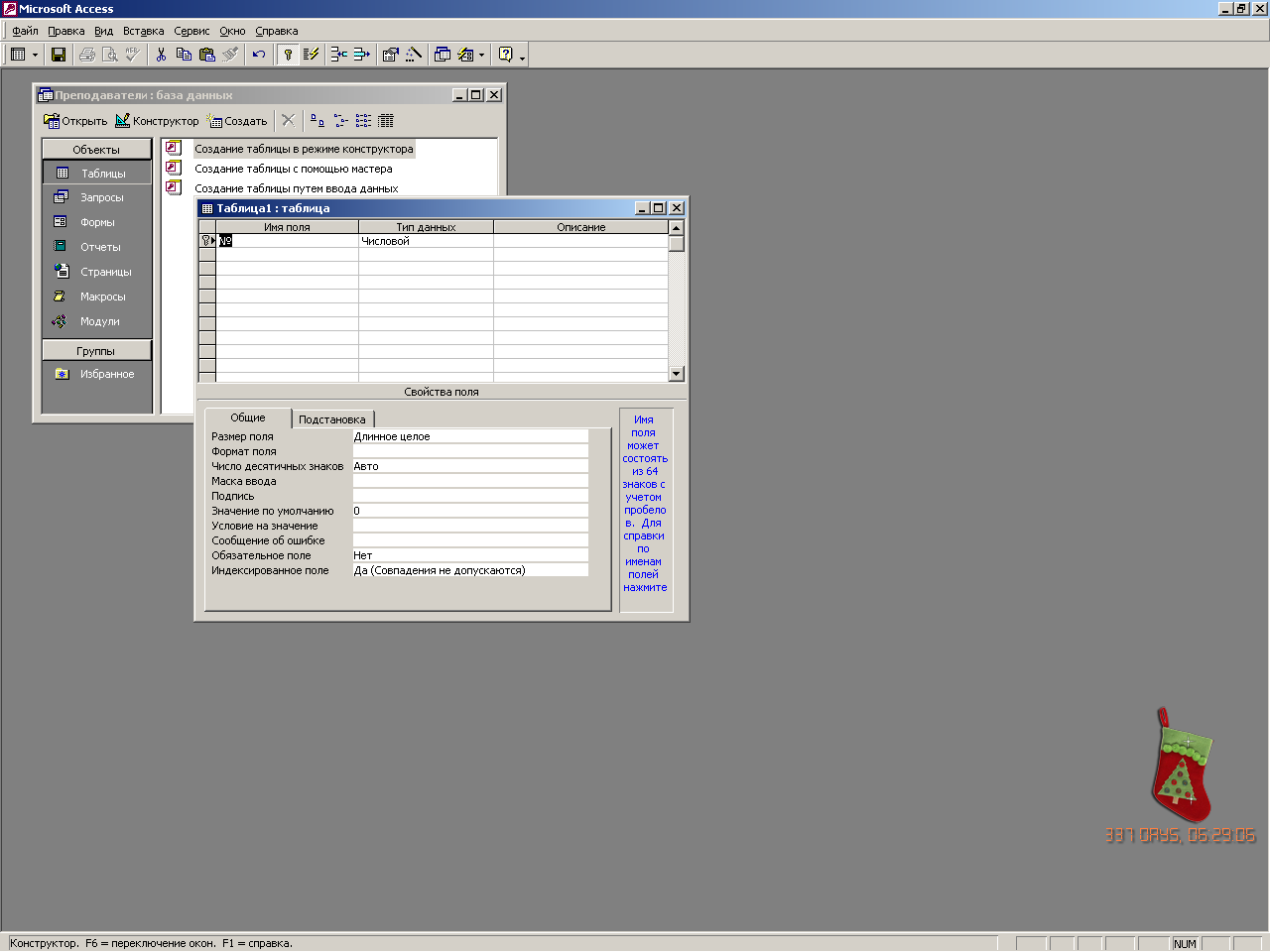The image size is (1270, 952).
Task: Click the Значение по умолчанию field
Action: (x=470, y=511)
